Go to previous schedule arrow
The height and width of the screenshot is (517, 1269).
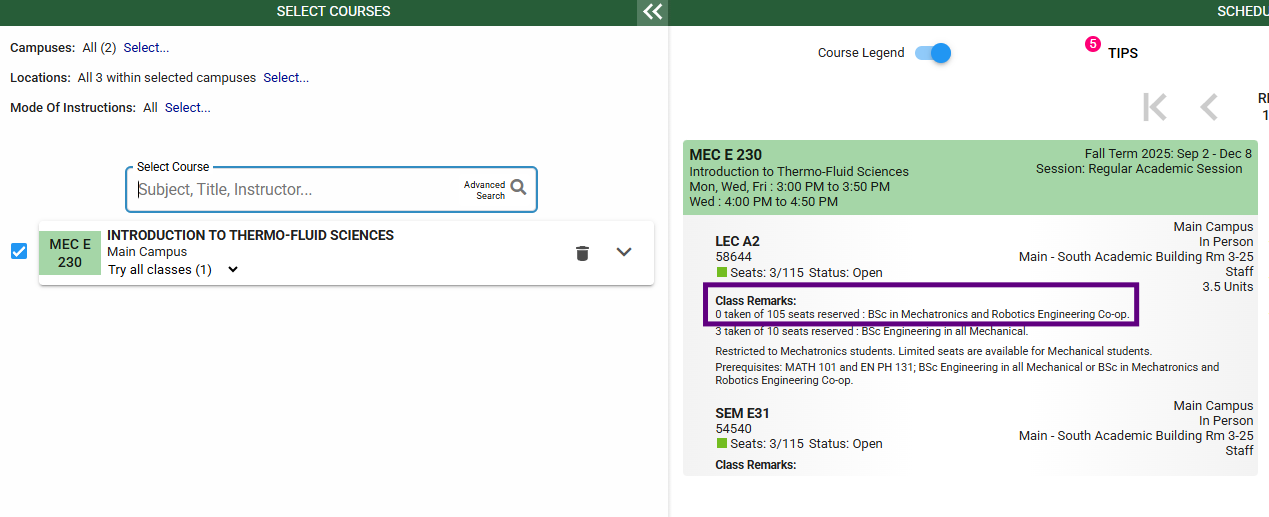[1209, 107]
